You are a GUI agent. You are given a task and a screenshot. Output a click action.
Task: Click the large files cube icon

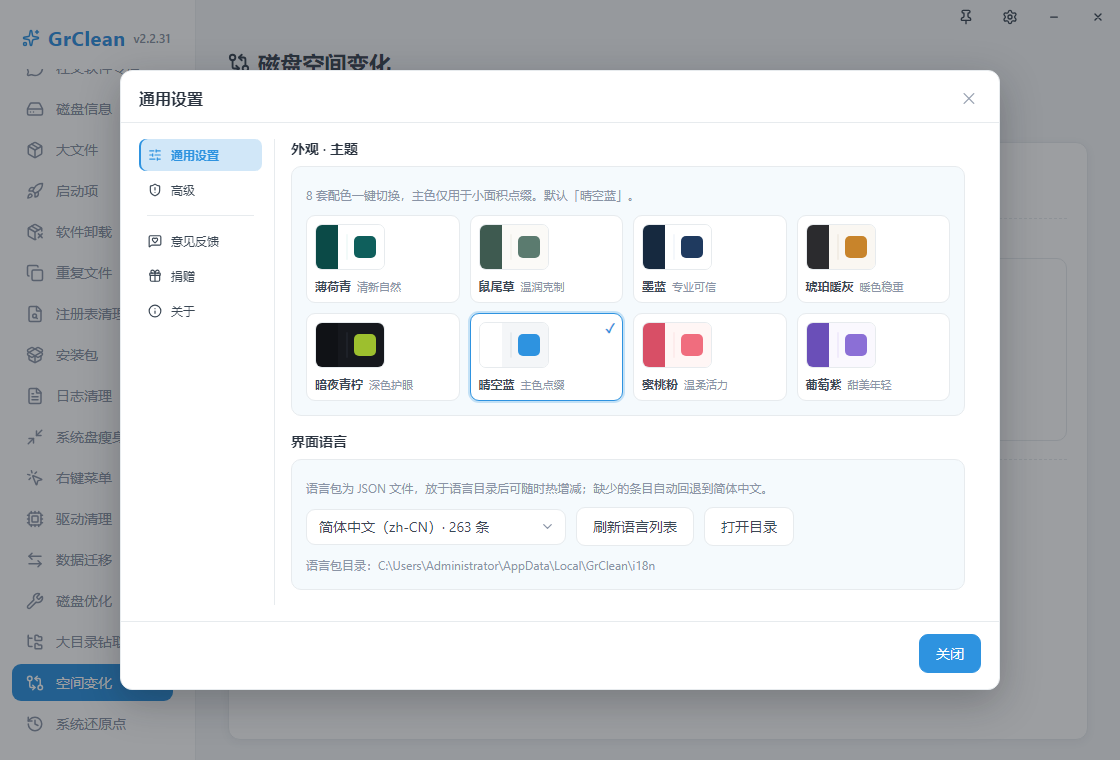pyautogui.click(x=35, y=150)
